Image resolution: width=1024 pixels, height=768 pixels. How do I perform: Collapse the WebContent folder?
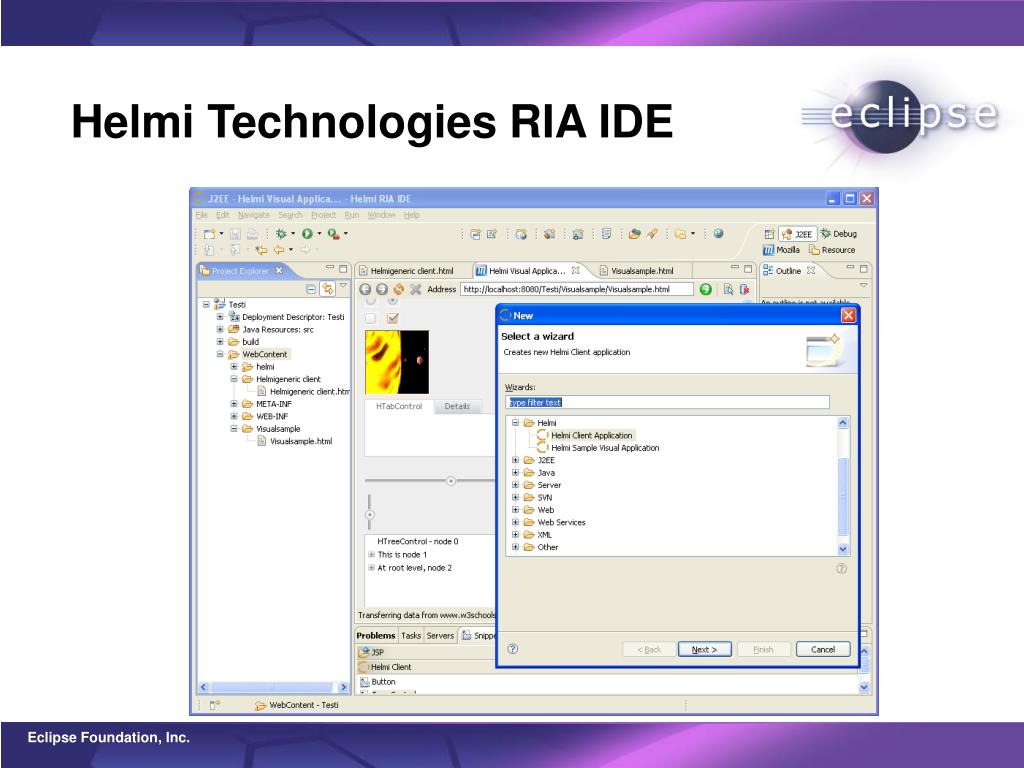click(220, 354)
